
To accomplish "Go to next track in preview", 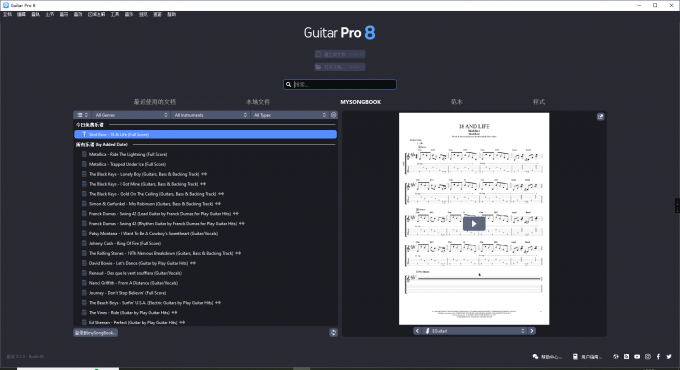I will tap(532, 331).
